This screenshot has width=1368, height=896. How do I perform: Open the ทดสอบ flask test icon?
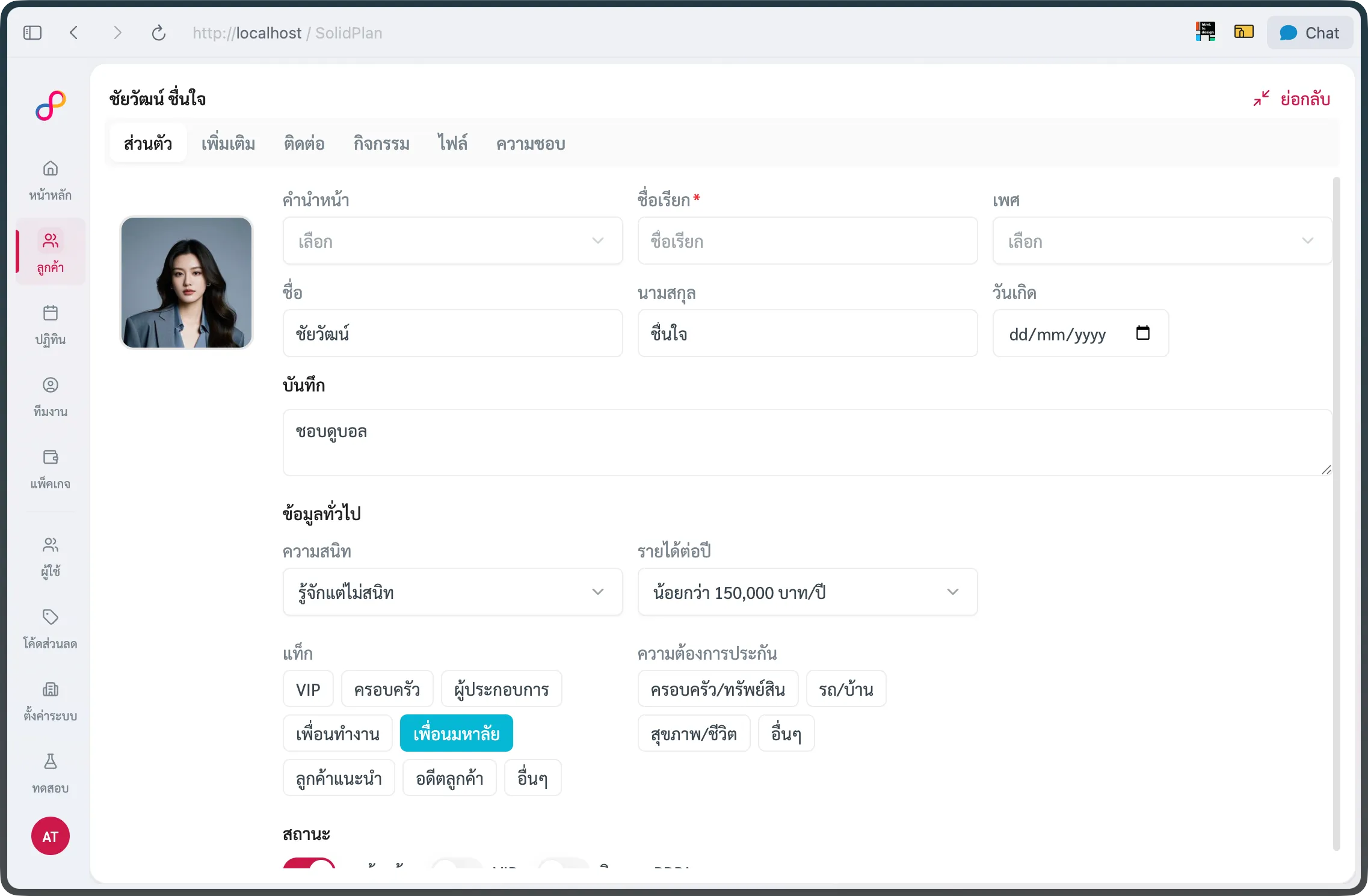[x=51, y=761]
